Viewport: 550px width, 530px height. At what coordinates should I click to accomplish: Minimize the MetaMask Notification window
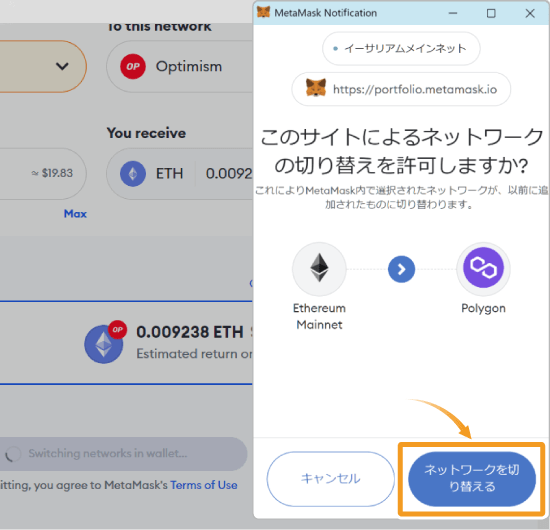point(453,13)
